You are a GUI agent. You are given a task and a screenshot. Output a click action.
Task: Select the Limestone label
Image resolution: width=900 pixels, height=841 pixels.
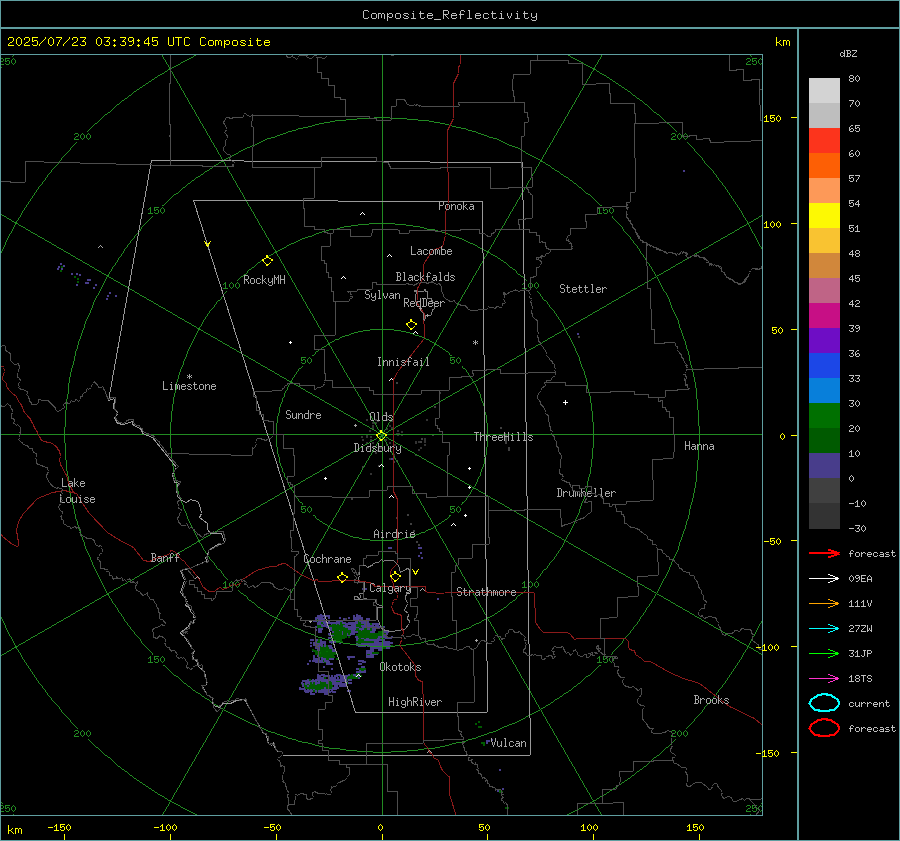pos(189,386)
